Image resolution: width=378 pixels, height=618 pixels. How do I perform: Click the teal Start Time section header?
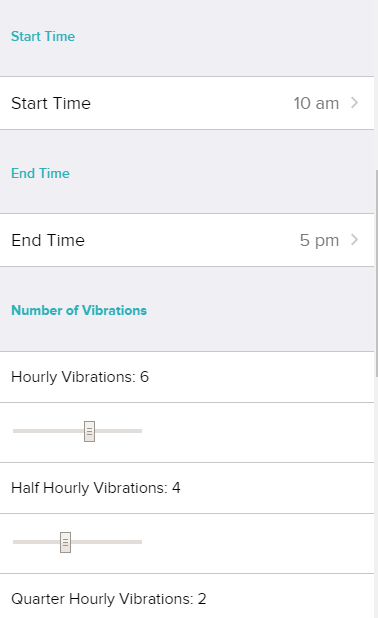[43, 36]
